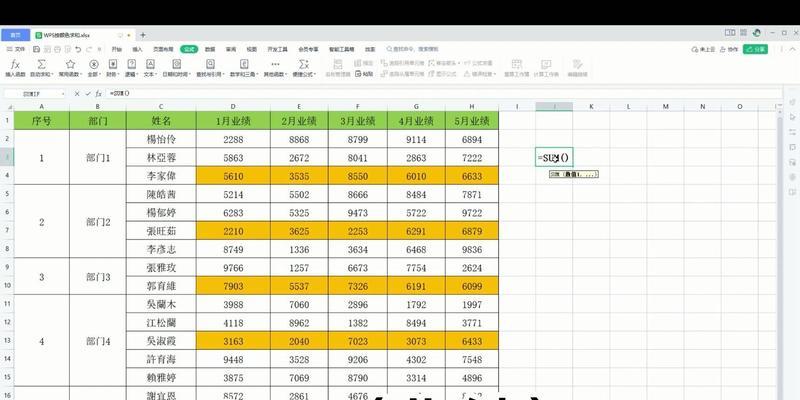The height and width of the screenshot is (400, 800).
Task: Switch to the Page Layout ribbon tab
Action: [162, 49]
